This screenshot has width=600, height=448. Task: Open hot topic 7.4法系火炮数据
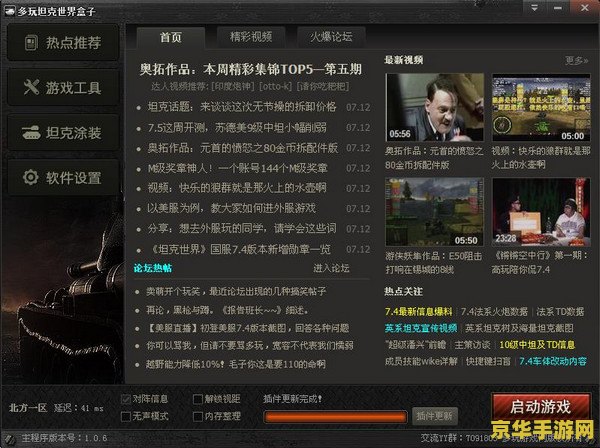point(494,312)
